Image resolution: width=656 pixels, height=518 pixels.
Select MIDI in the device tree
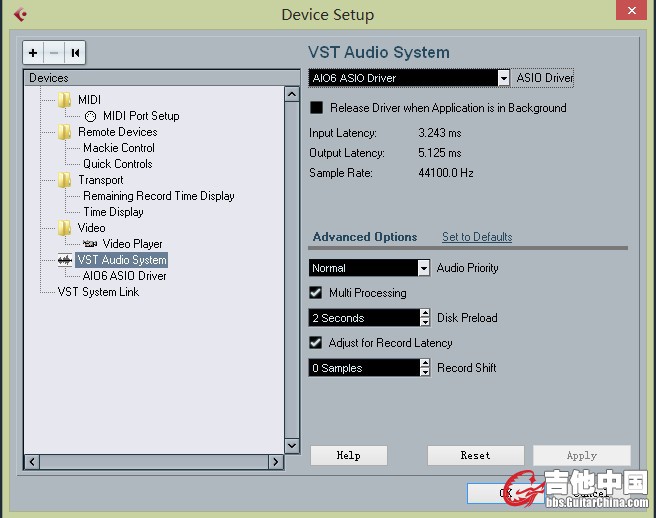pos(90,100)
